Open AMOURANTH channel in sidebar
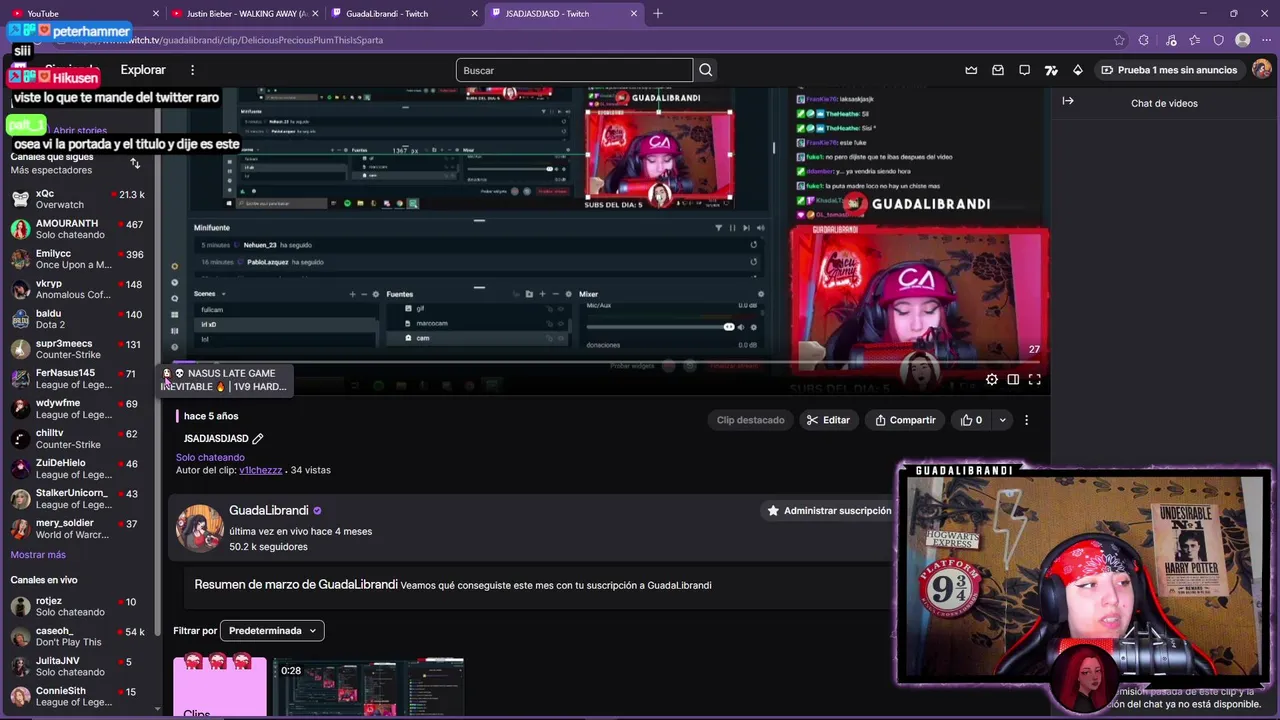 (x=78, y=229)
